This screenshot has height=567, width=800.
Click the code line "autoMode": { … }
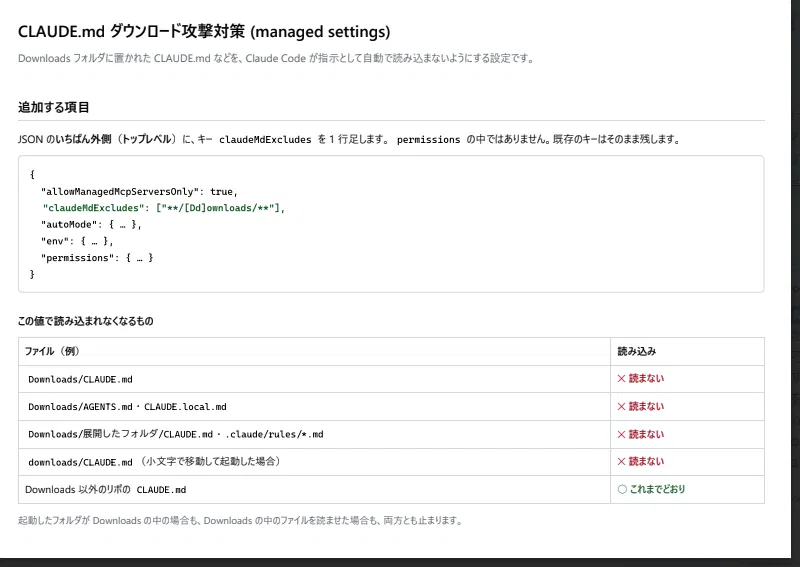pos(91,225)
